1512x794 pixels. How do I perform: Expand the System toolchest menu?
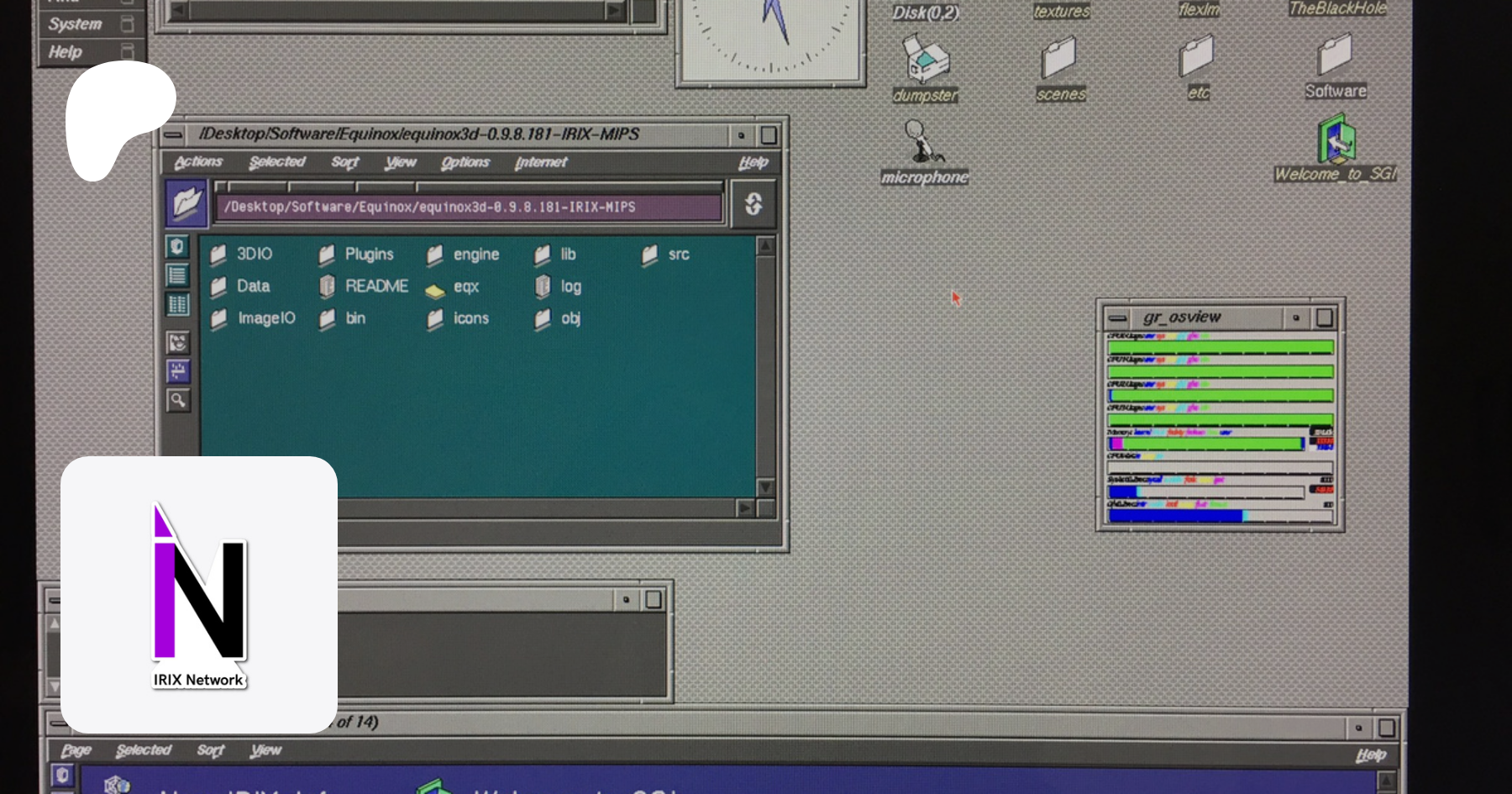click(x=75, y=24)
